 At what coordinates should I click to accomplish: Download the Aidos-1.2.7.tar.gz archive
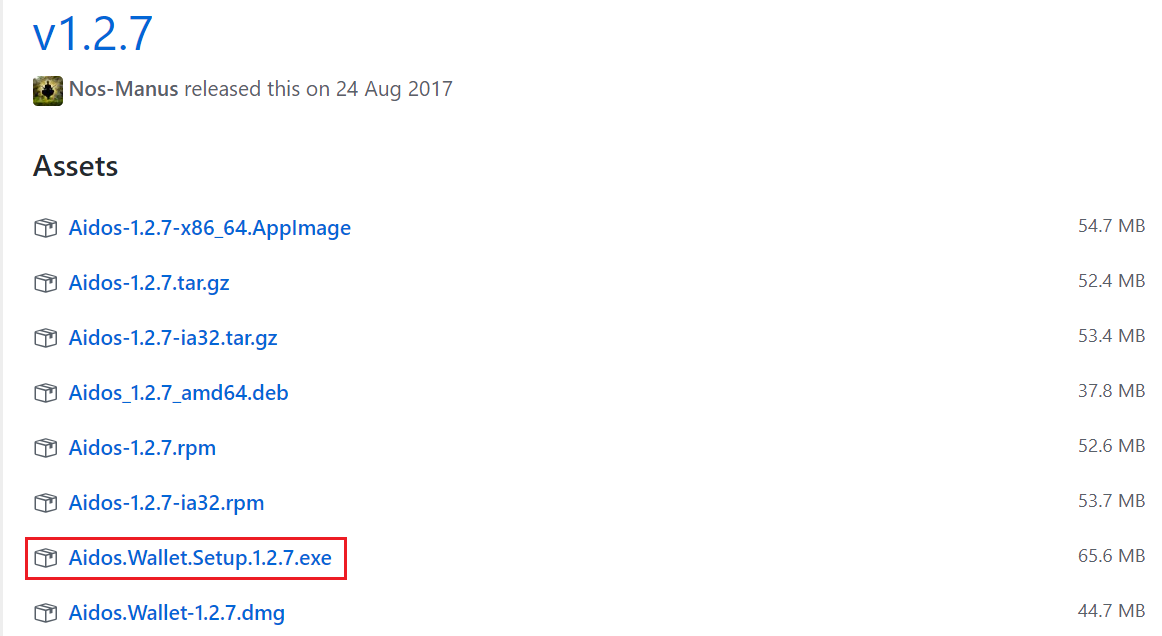click(x=149, y=283)
